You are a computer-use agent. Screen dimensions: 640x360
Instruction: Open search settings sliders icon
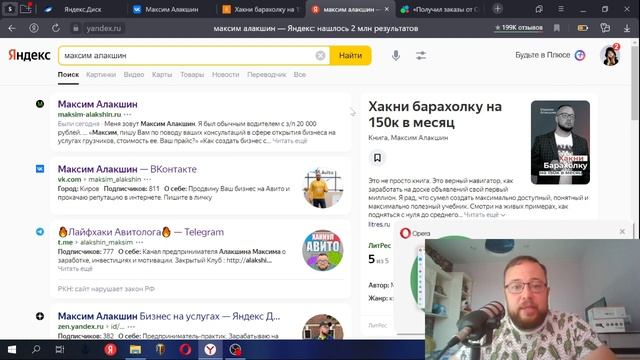pos(421,55)
